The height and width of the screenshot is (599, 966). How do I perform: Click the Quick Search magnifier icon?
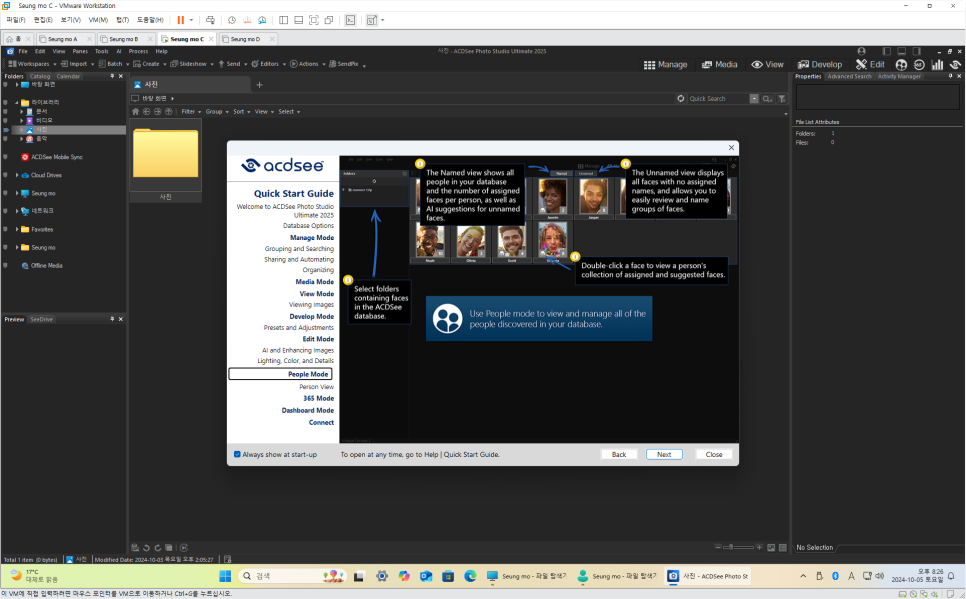click(x=765, y=99)
